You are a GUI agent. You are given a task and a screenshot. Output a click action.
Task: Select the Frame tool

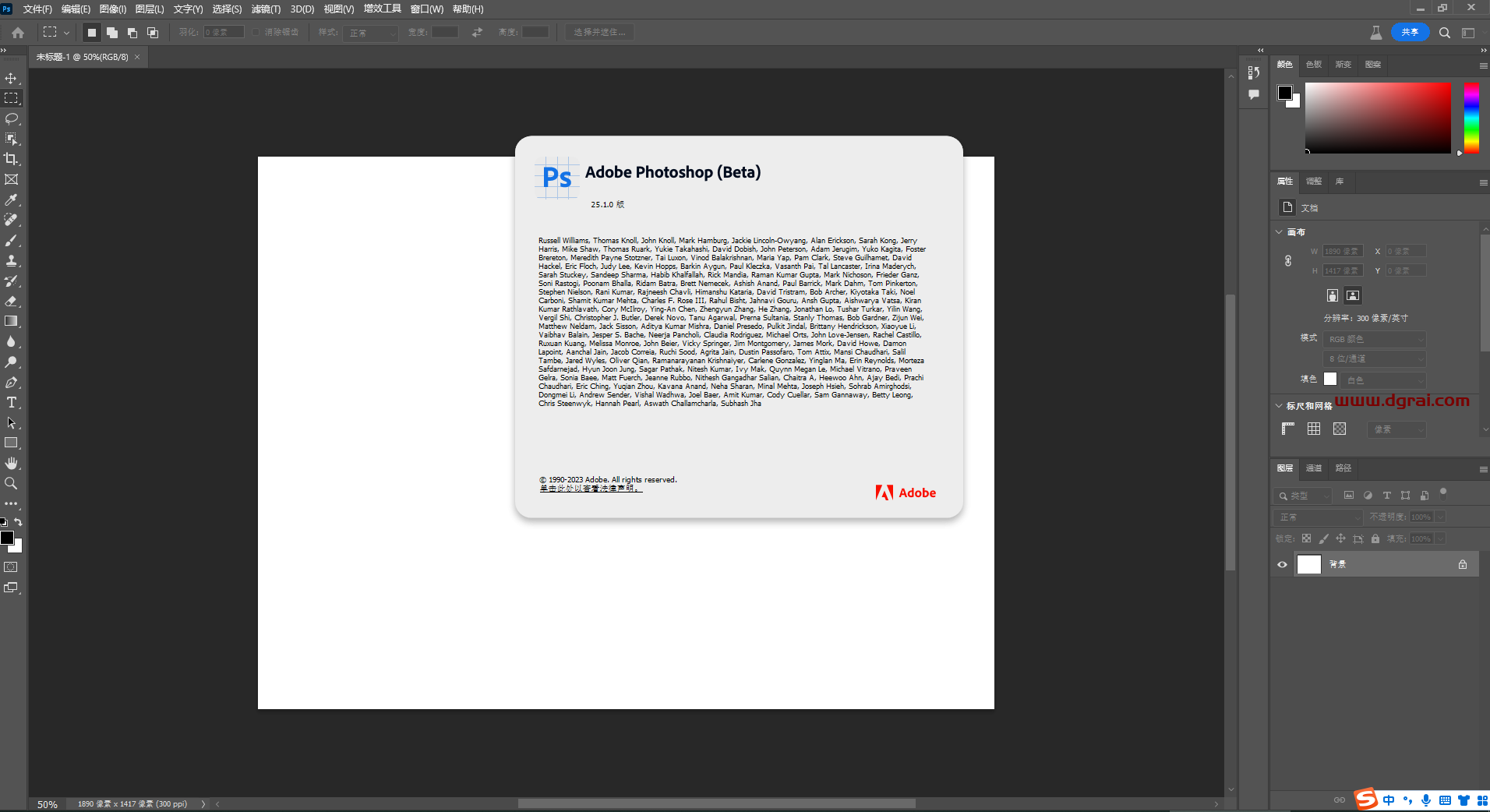click(x=11, y=180)
